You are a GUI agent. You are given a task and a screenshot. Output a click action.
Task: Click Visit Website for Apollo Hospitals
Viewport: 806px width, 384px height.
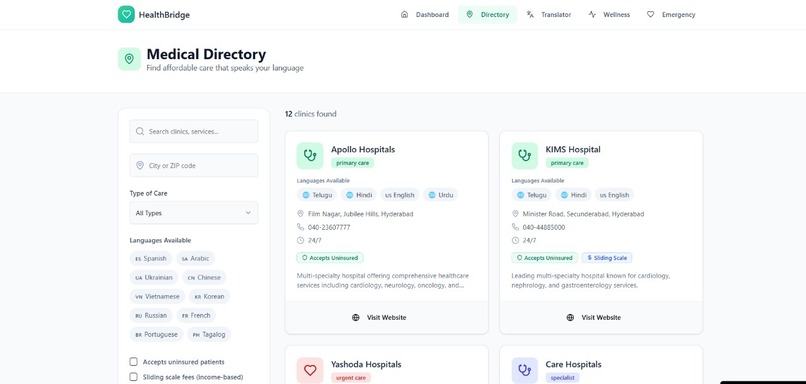click(x=387, y=318)
